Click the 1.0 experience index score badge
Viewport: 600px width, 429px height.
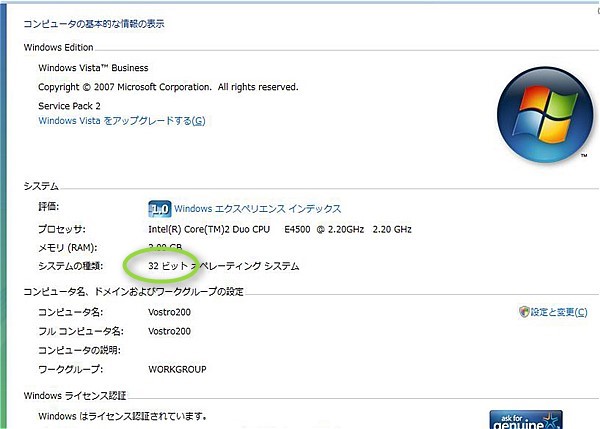coord(160,209)
